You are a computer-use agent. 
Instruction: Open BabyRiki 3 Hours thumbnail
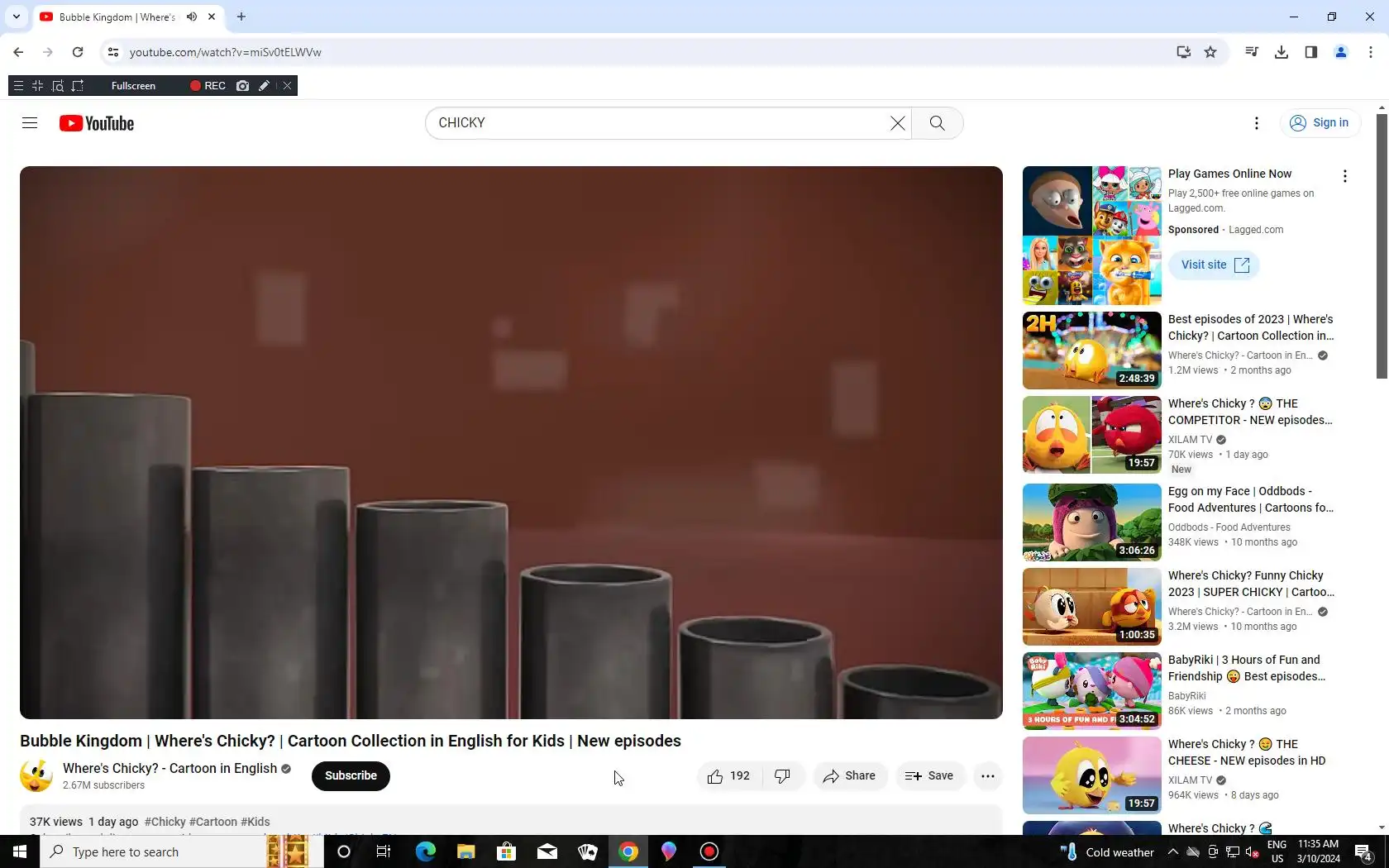(1092, 691)
